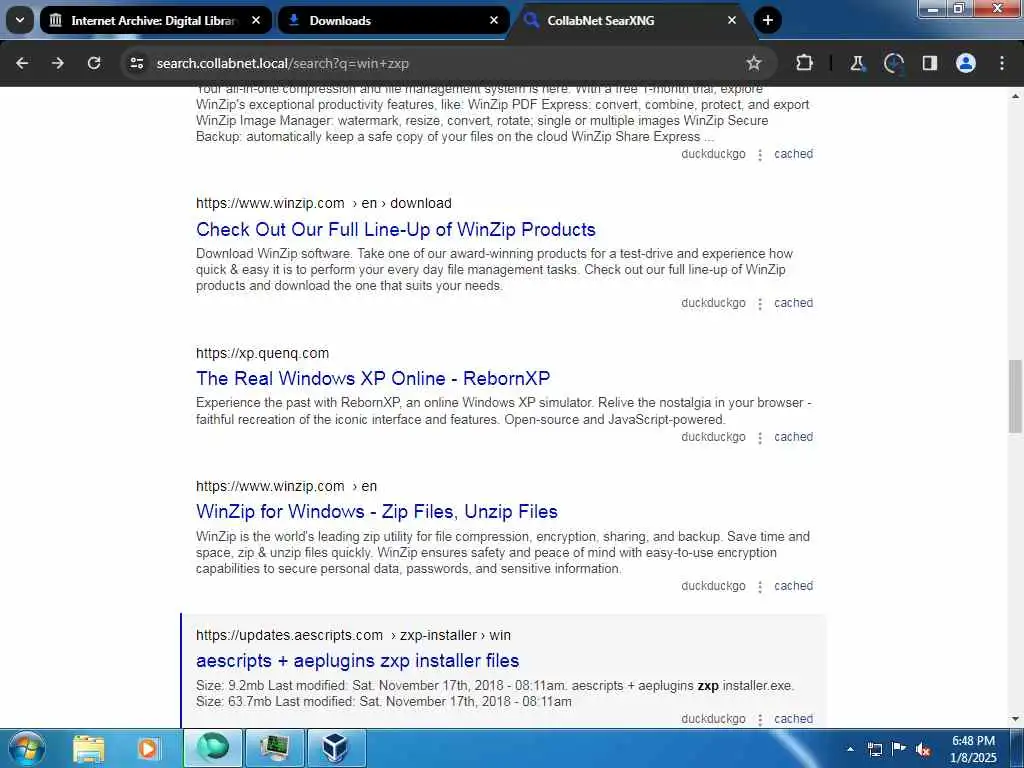Click duckduckgo label under WinZip for Windows result
The image size is (1024, 768).
[713, 586]
